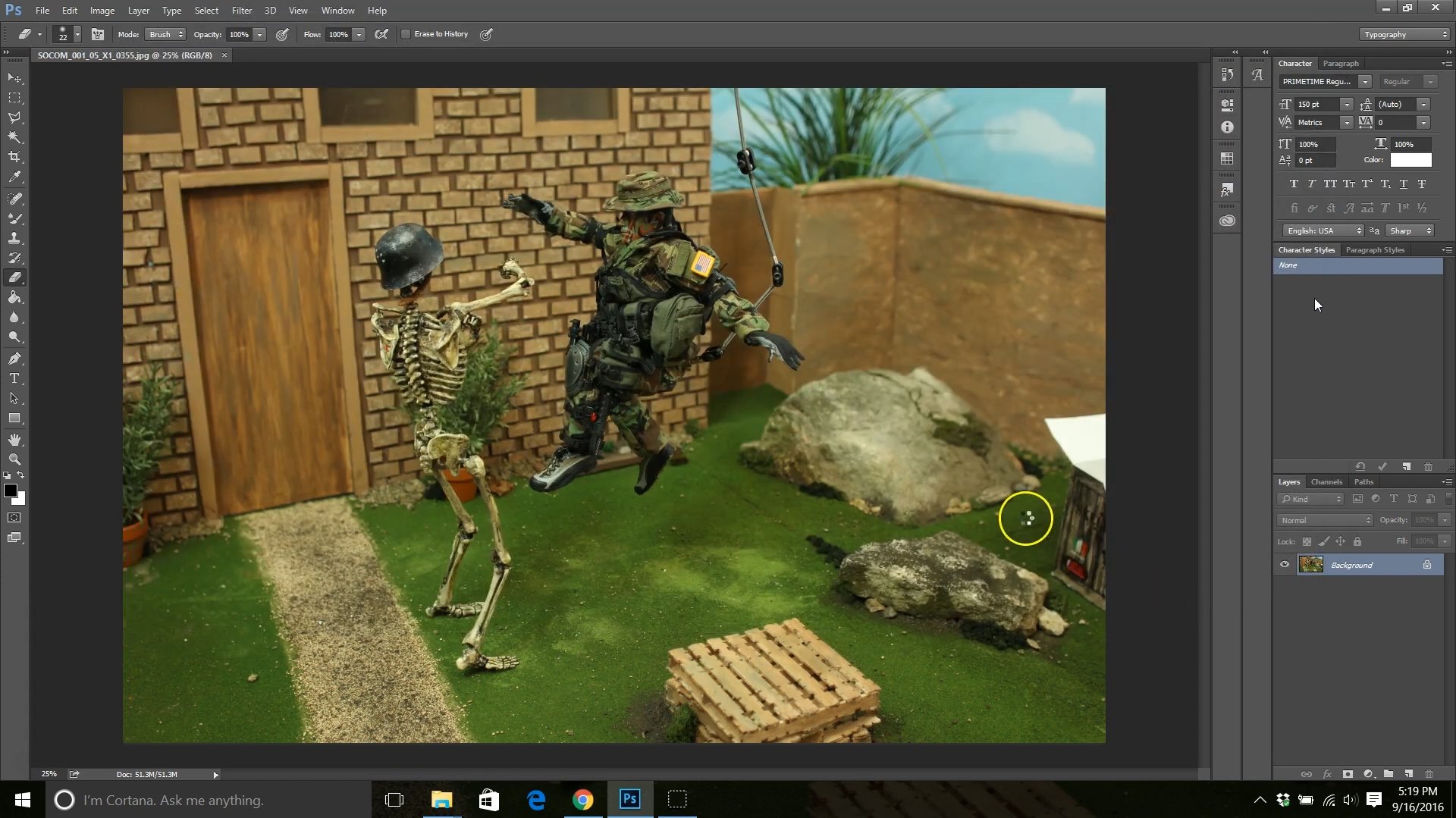The image size is (1456, 818).
Task: Open the Metrics kerning dropdown
Action: click(x=1346, y=122)
